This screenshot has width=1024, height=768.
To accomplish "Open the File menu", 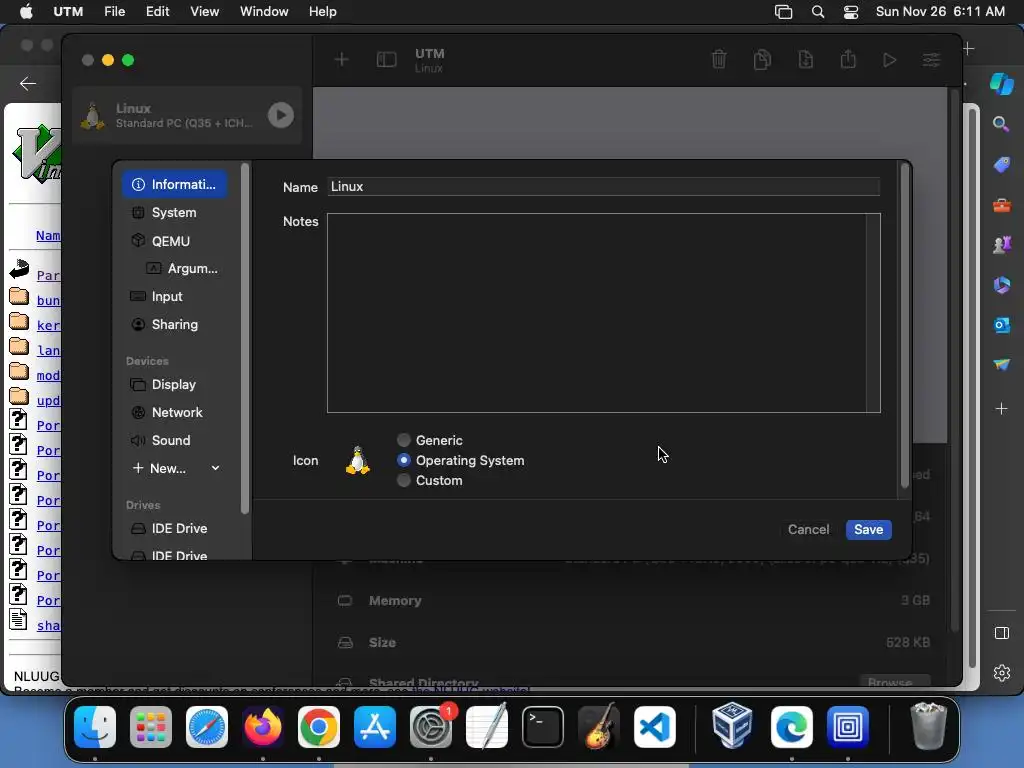I will [114, 12].
